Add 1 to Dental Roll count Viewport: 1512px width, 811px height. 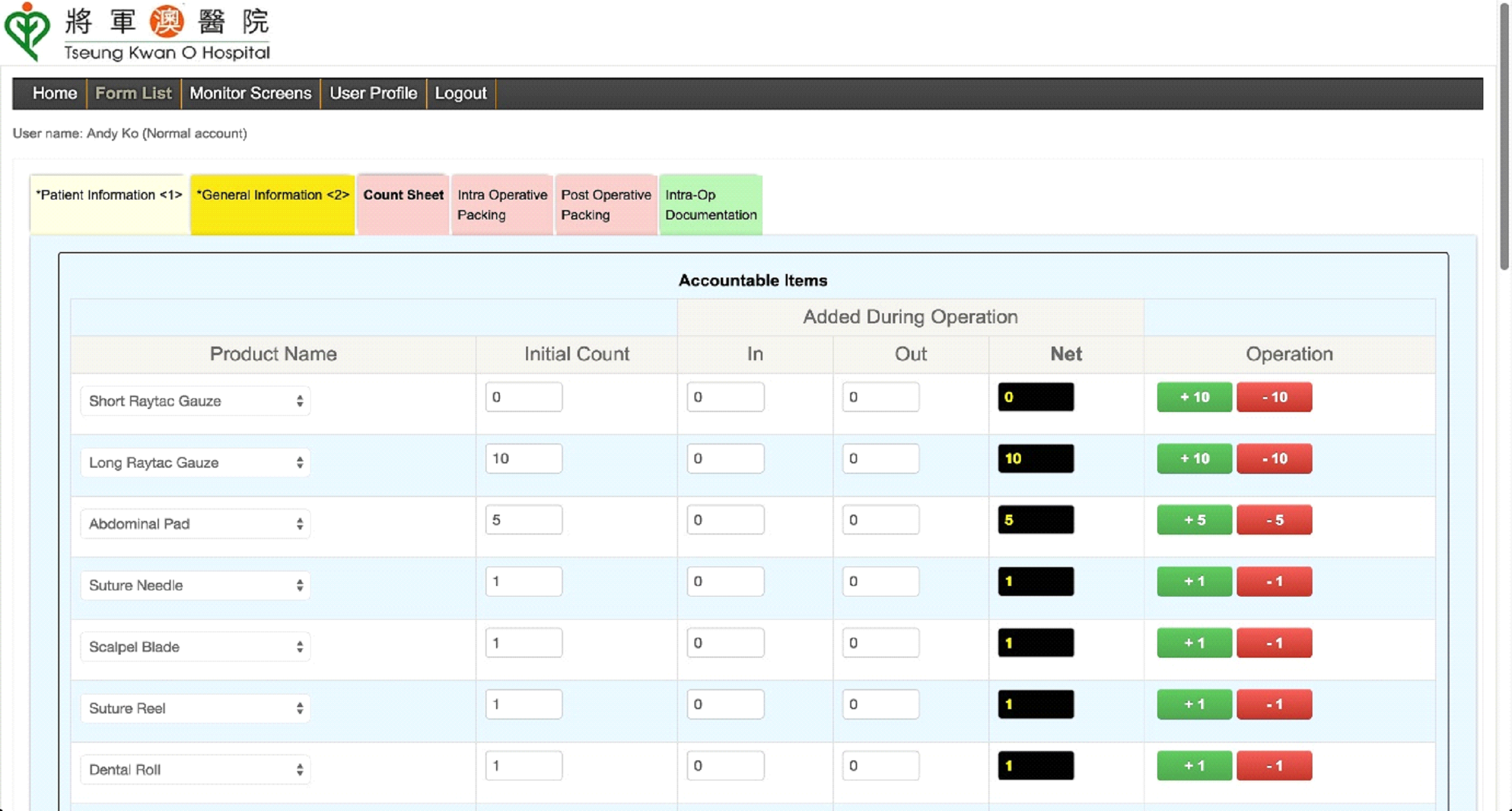point(1194,765)
